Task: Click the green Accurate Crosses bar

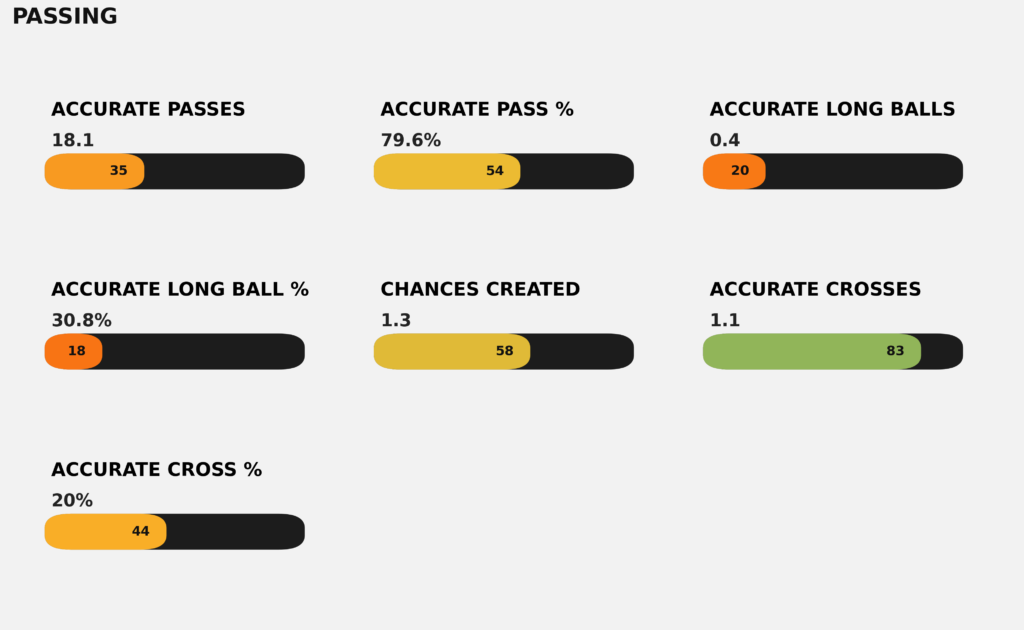Action: tap(811, 351)
